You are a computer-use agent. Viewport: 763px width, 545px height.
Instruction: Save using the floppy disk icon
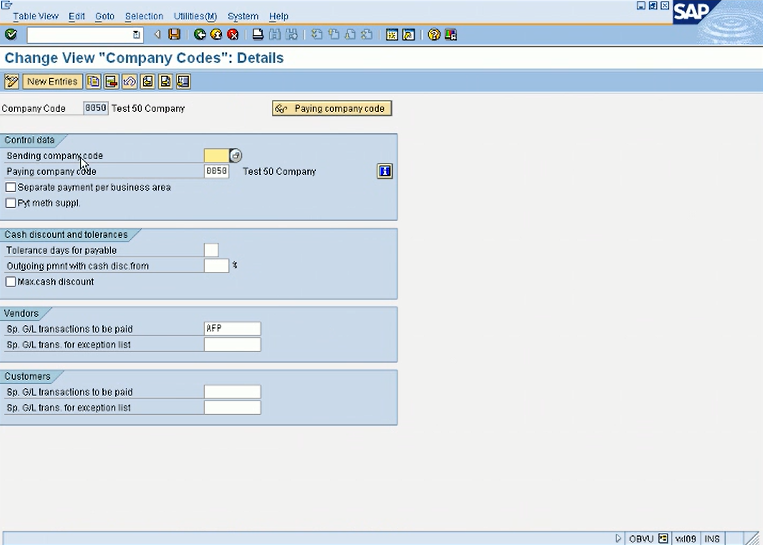(x=174, y=35)
